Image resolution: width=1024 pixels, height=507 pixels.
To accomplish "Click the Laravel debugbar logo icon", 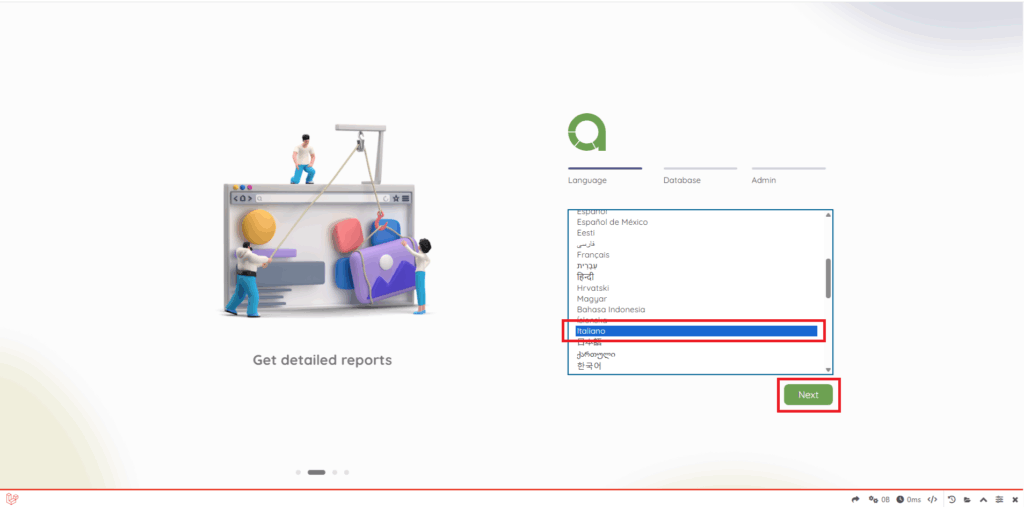I will click(x=12, y=498).
